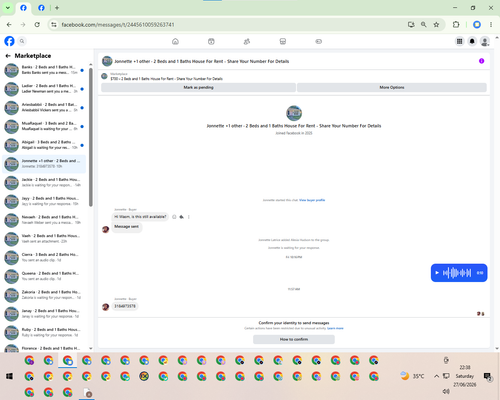The image size is (500, 400).
Task: Open the Windows Start menu
Action: click(x=9, y=376)
